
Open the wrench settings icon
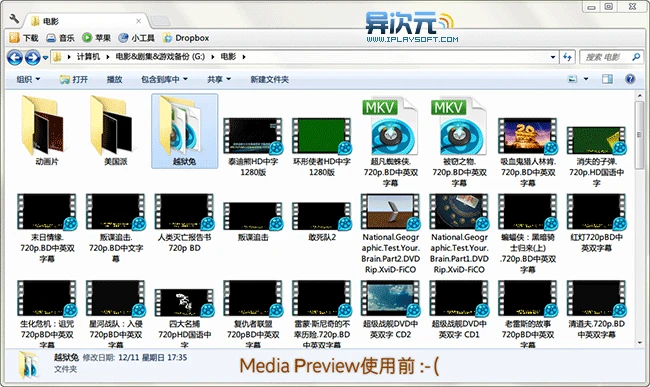click(x=14, y=19)
